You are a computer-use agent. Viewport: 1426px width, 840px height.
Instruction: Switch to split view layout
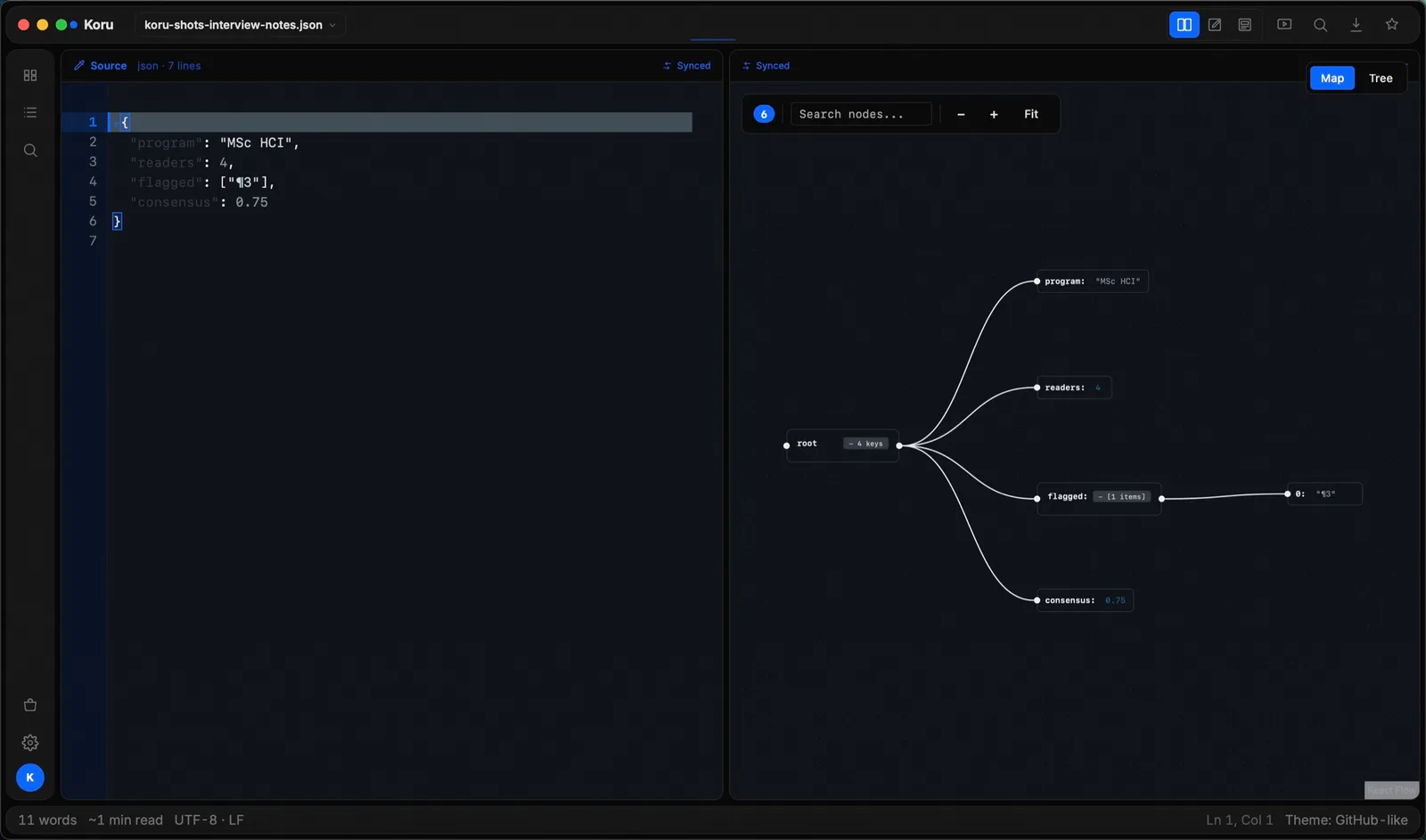click(1184, 25)
